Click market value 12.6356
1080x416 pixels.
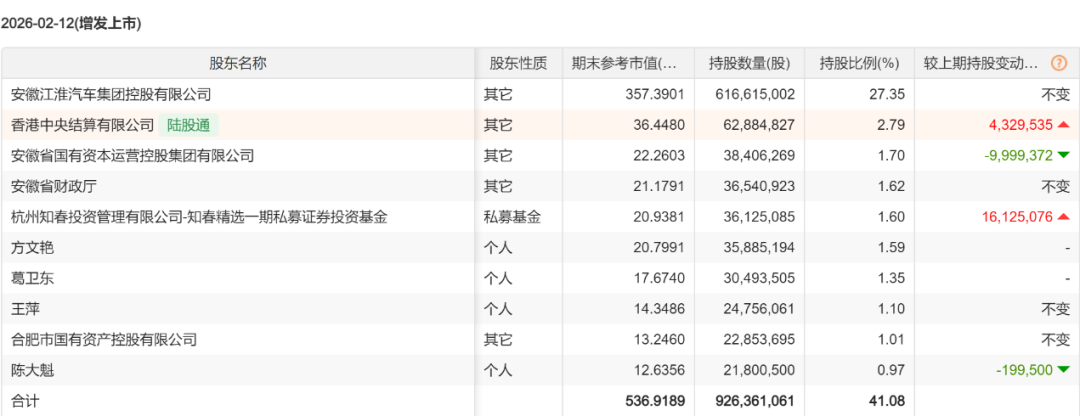pos(660,371)
